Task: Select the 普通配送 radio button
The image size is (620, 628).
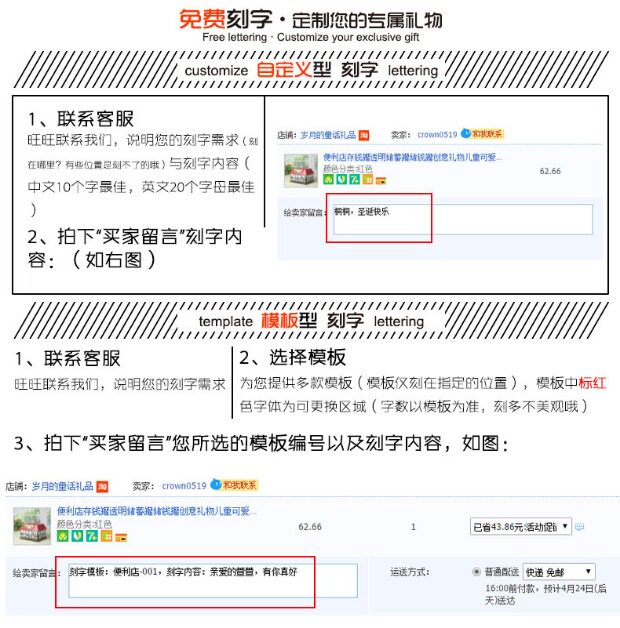Action: [477, 572]
